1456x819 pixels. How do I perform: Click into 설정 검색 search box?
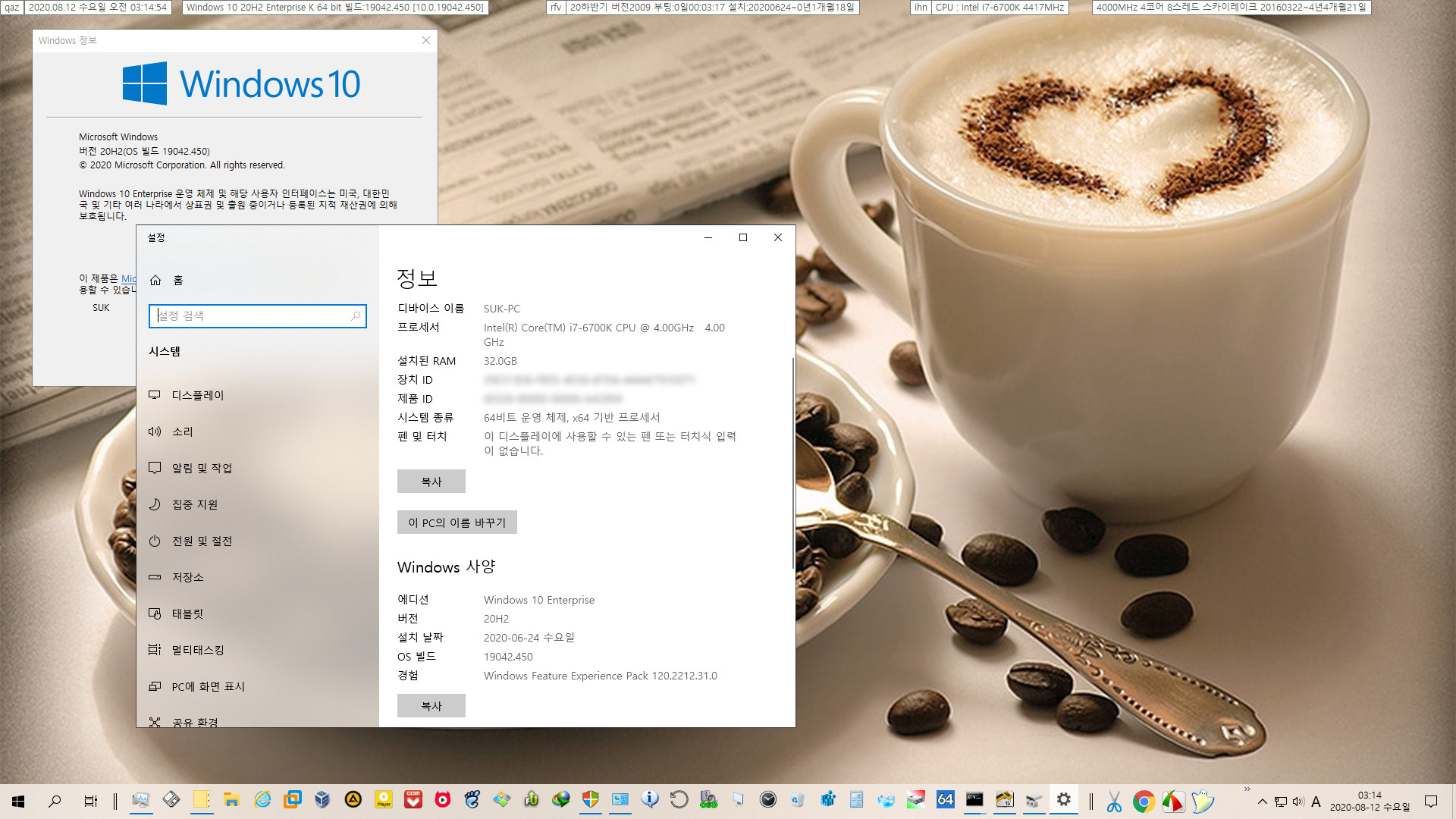[x=257, y=316]
